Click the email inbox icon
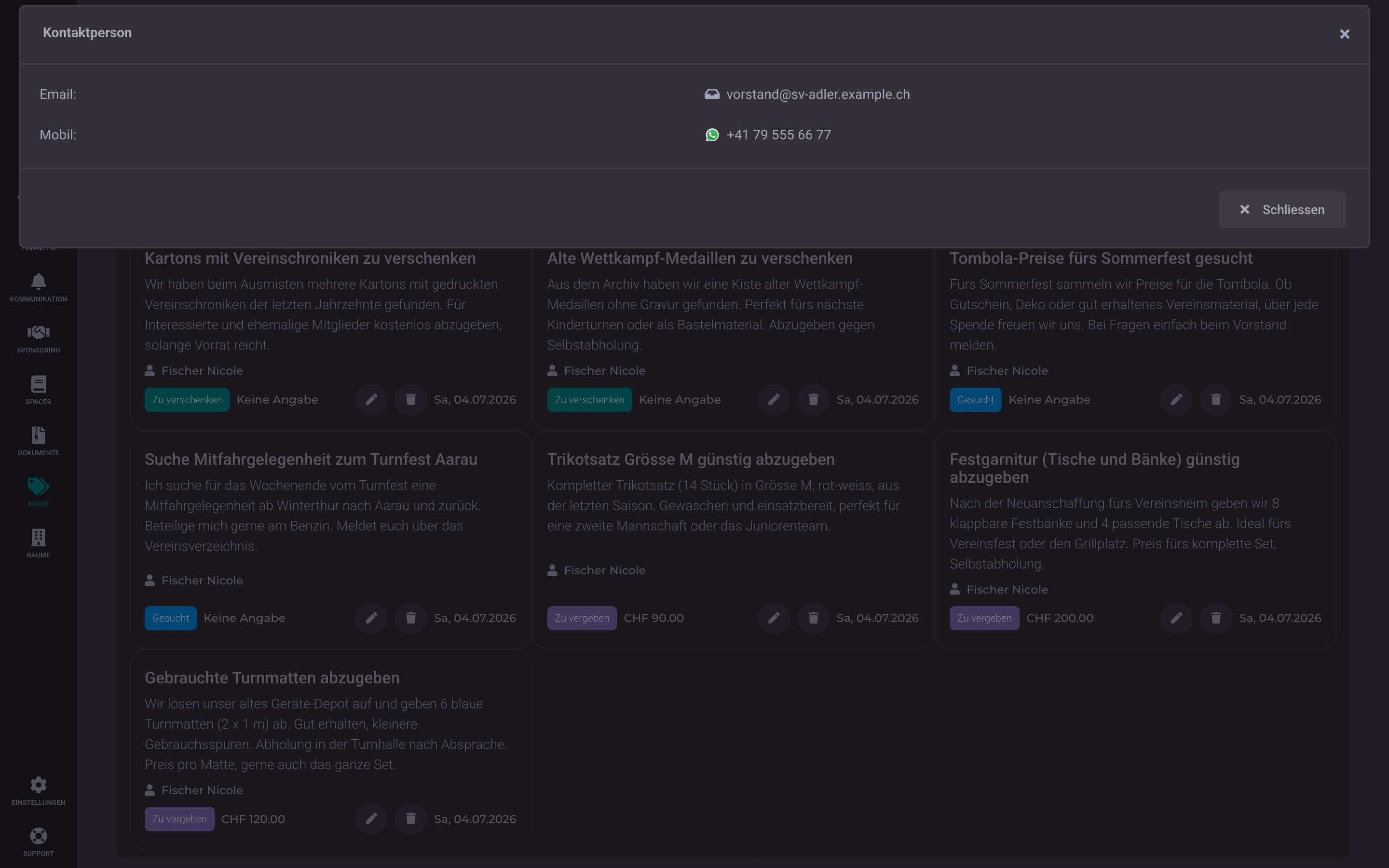The height and width of the screenshot is (868, 1389). click(x=712, y=94)
